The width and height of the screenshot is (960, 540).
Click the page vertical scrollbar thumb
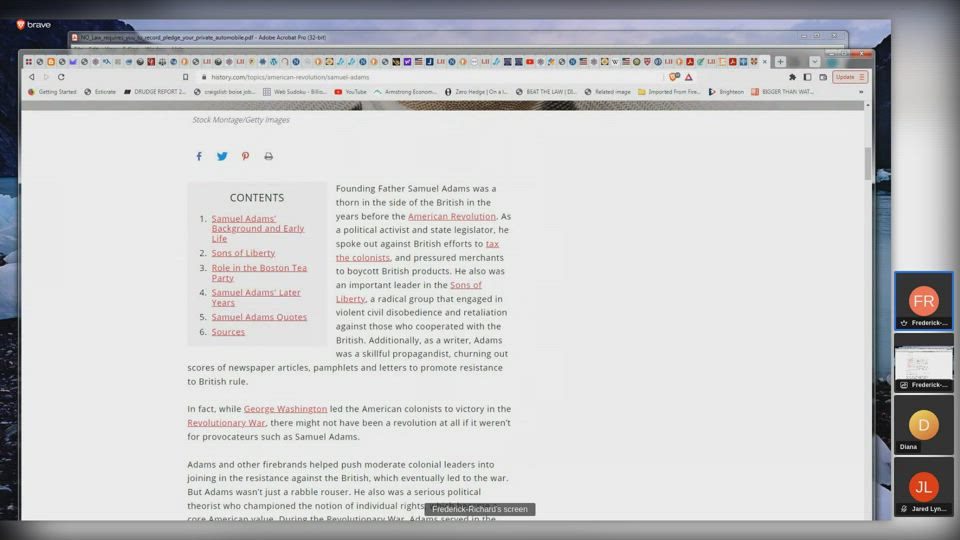pyautogui.click(x=868, y=162)
